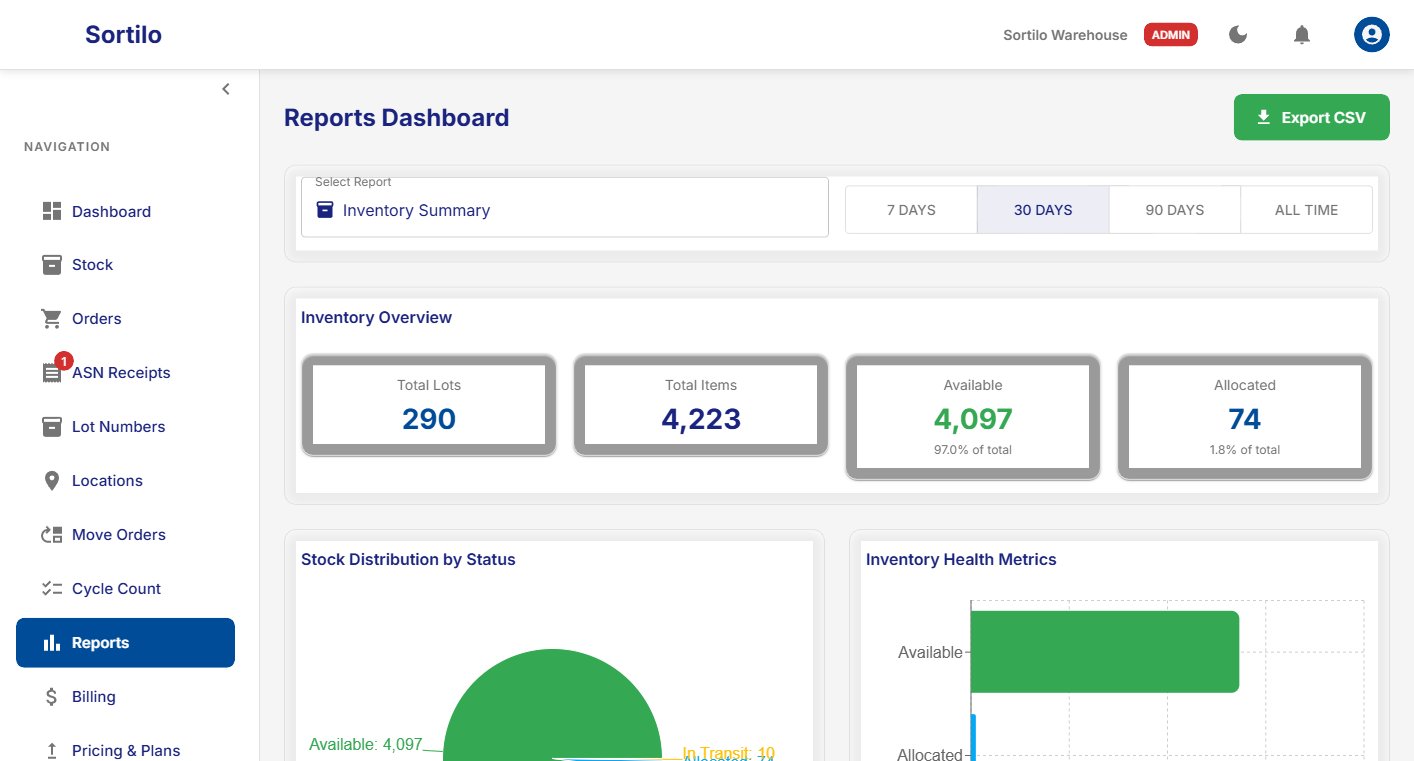Click the '1.8% of total' text
The height and width of the screenshot is (761, 1414).
pos(1245,450)
